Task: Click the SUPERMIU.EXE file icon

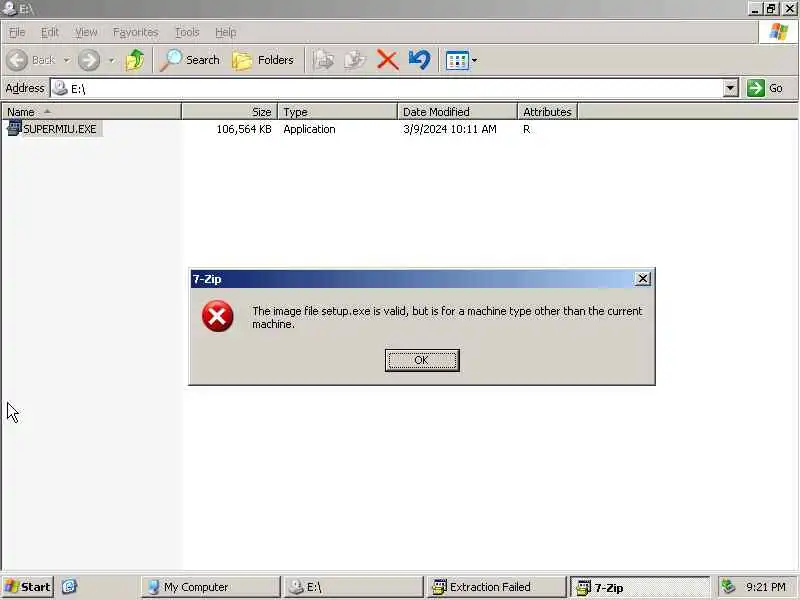Action: pyautogui.click(x=14, y=128)
